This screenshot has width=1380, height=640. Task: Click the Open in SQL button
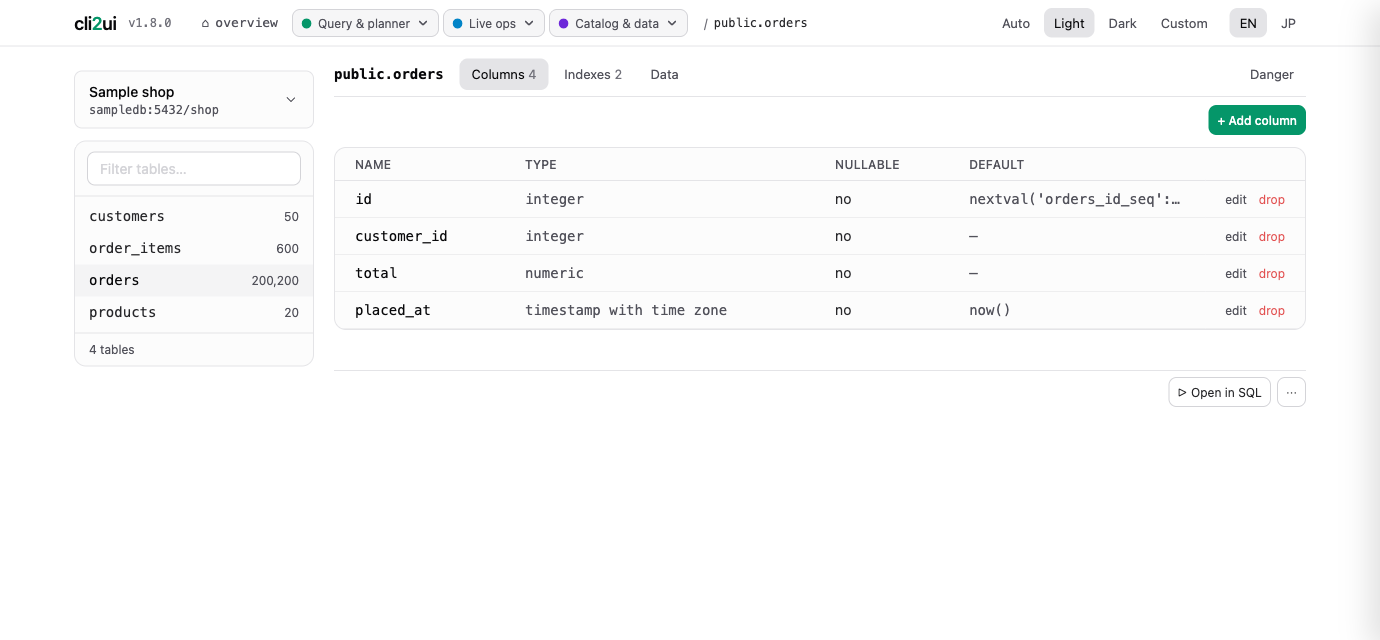[x=1219, y=392]
